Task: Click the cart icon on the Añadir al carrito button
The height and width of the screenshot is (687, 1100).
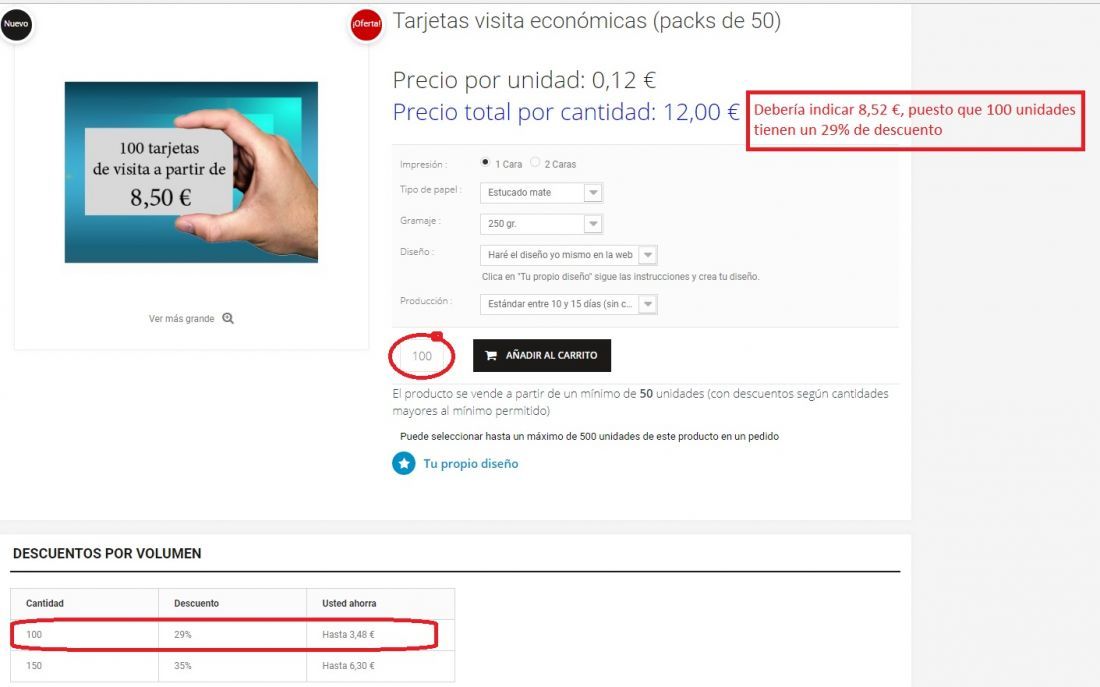Action: click(491, 356)
